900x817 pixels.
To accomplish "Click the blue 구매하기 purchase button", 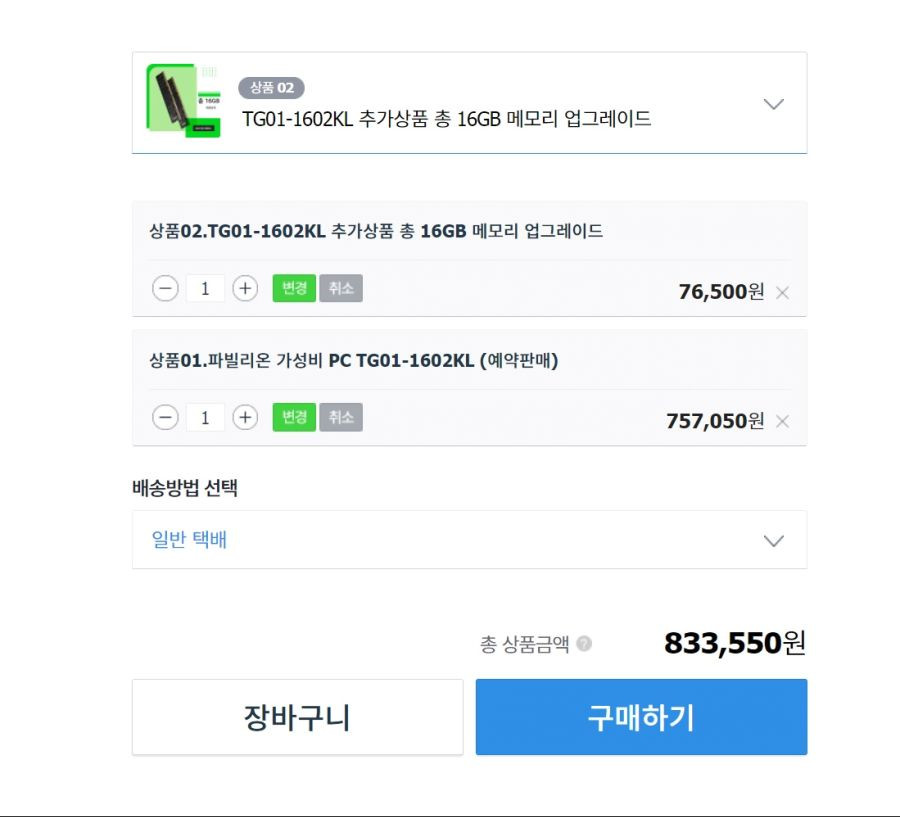I will pos(641,717).
